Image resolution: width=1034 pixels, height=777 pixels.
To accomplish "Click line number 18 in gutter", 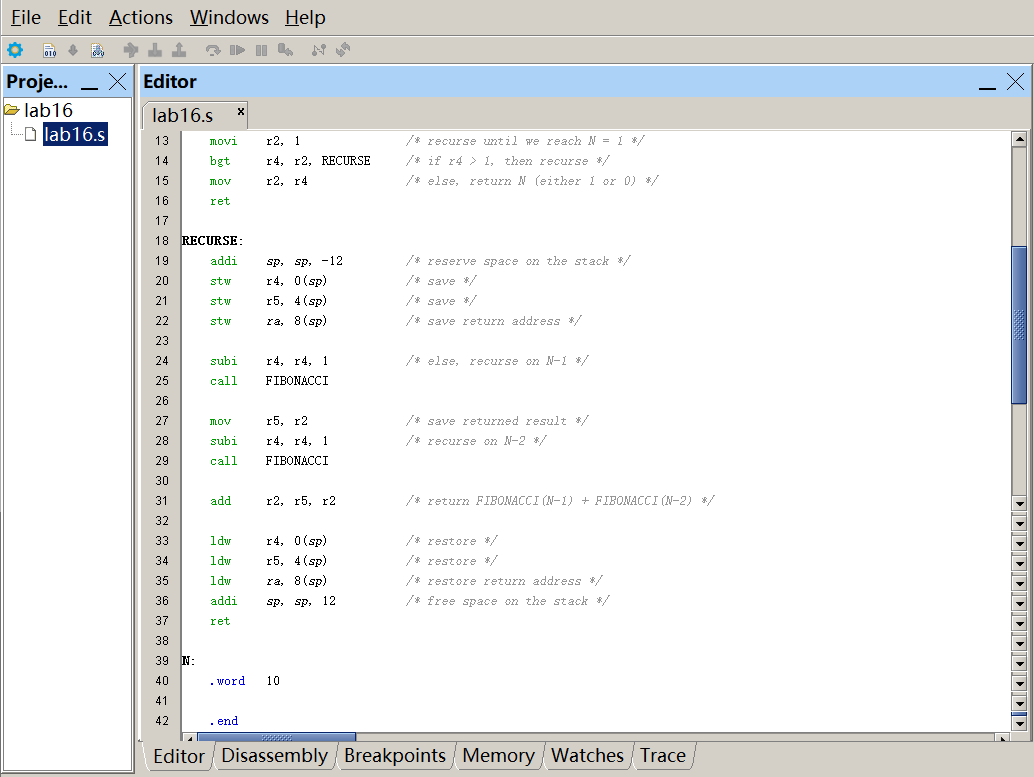I will tap(162, 241).
